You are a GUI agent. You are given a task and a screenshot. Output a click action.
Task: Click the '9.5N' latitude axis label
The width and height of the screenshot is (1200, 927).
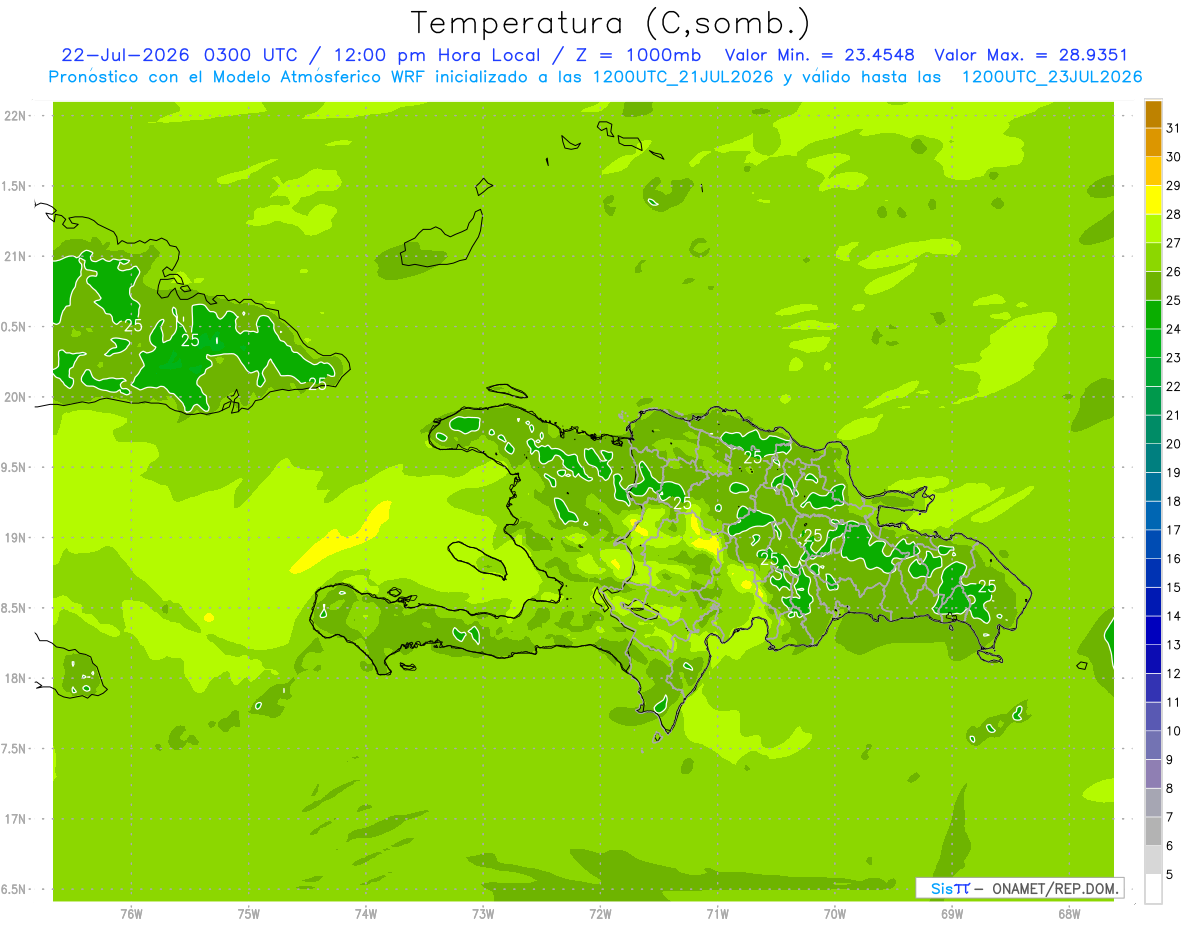pos(15,467)
